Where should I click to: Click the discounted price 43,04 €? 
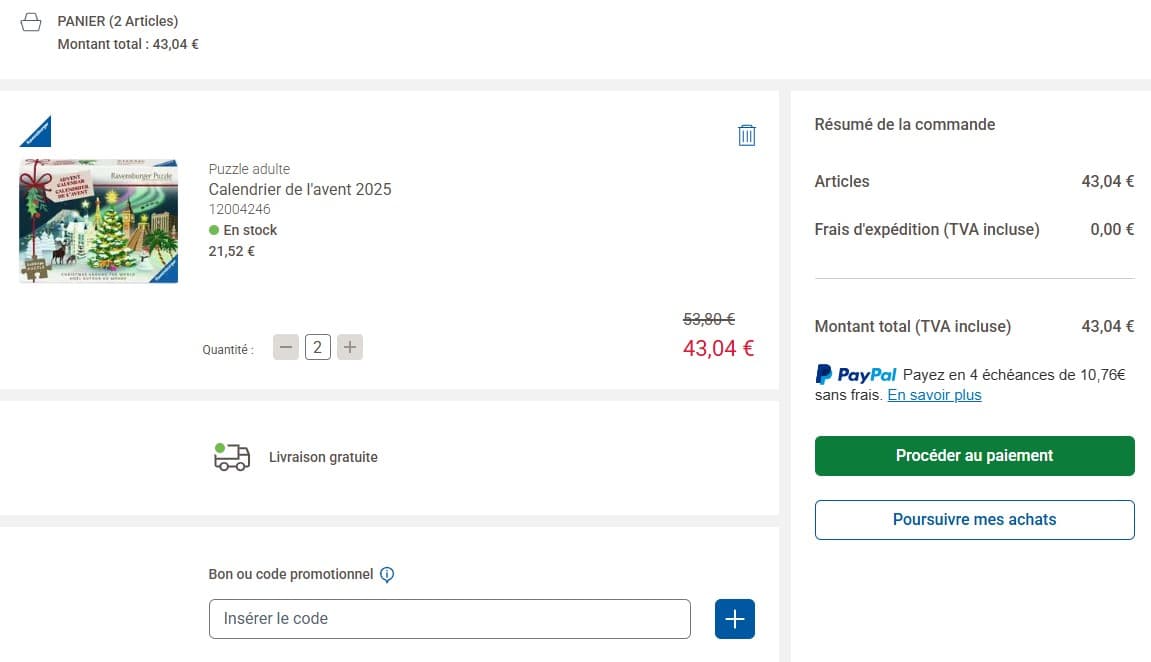717,348
